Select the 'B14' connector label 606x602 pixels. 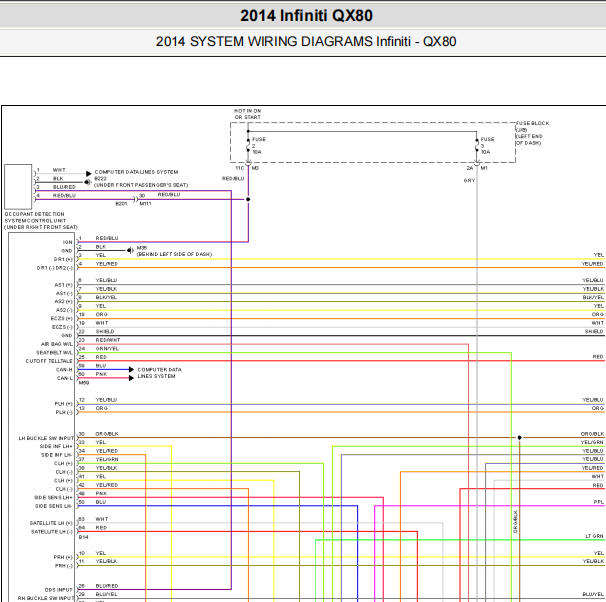[83, 537]
